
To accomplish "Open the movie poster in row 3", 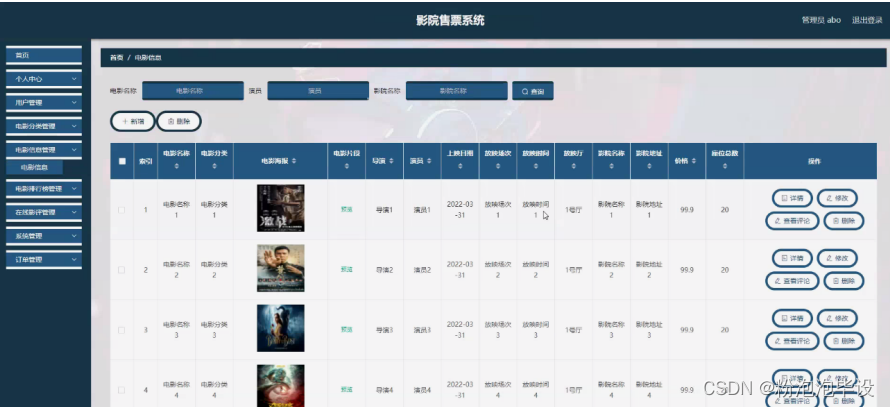I will (x=280, y=328).
